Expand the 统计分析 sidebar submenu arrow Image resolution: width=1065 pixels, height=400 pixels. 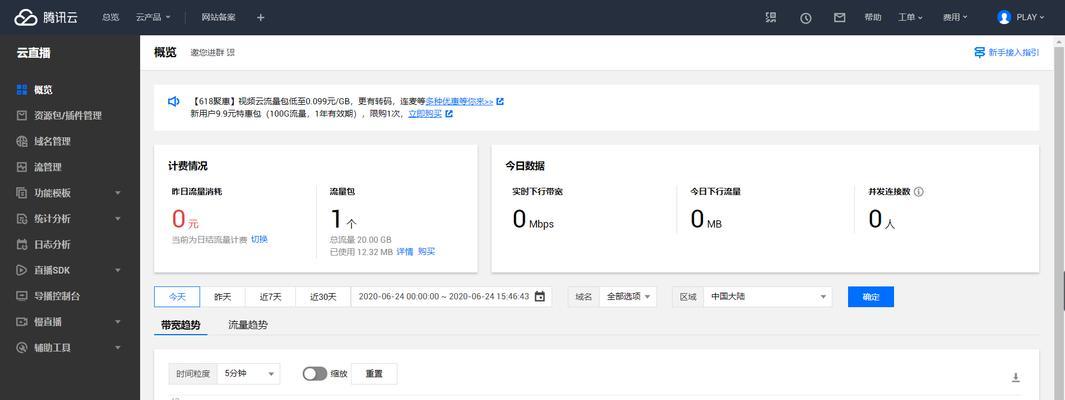click(x=118, y=219)
